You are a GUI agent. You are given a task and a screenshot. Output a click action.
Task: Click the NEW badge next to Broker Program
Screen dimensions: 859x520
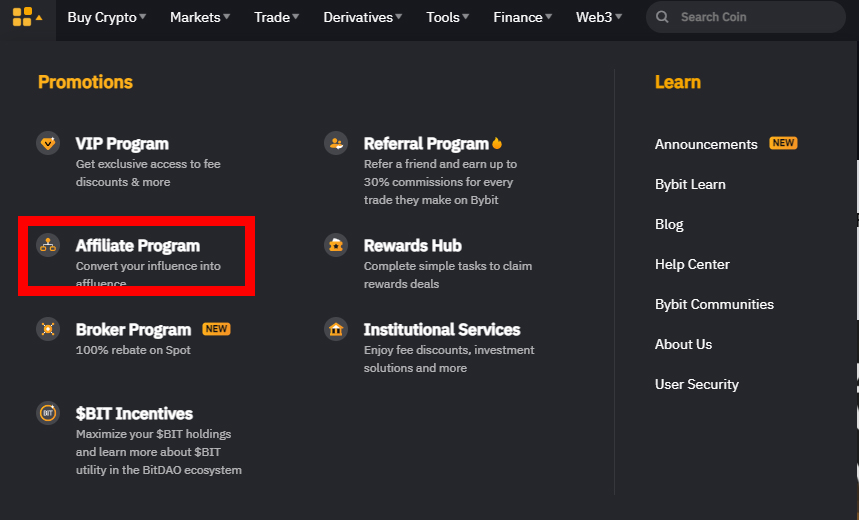tap(216, 329)
